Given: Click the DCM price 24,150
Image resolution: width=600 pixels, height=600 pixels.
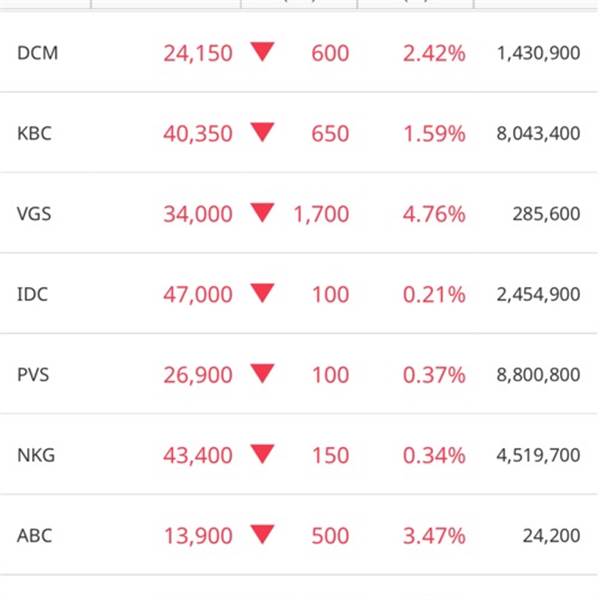Looking at the screenshot, I should pyautogui.click(x=198, y=53).
